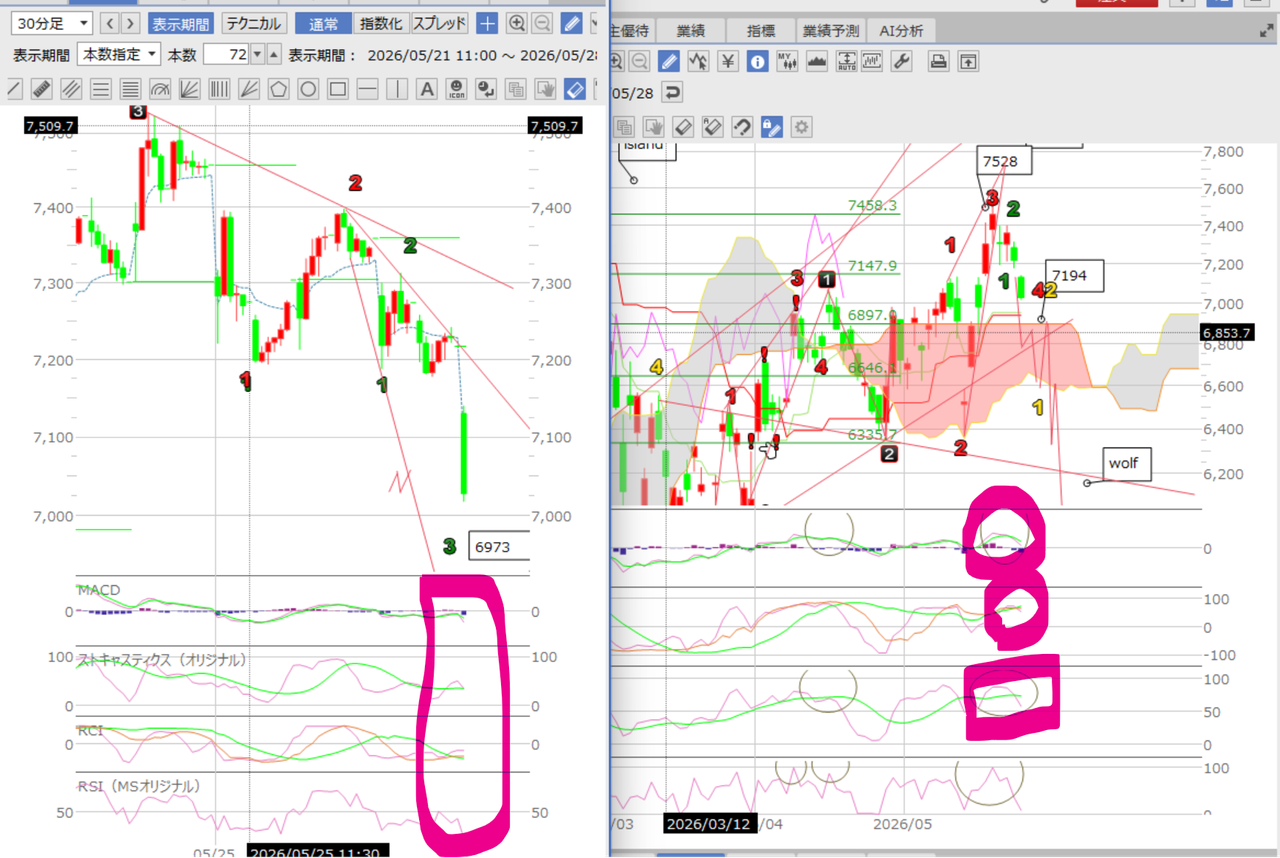Viewport: 1280px width, 858px height.
Task: Click the highlighted eraser tool in left chart
Action: pyautogui.click(x=575, y=89)
